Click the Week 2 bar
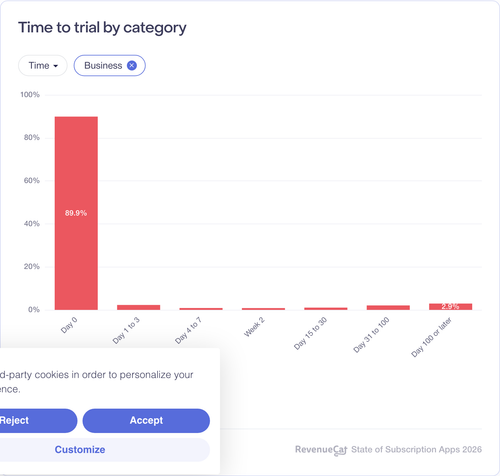The height and width of the screenshot is (476, 500). tap(263, 309)
